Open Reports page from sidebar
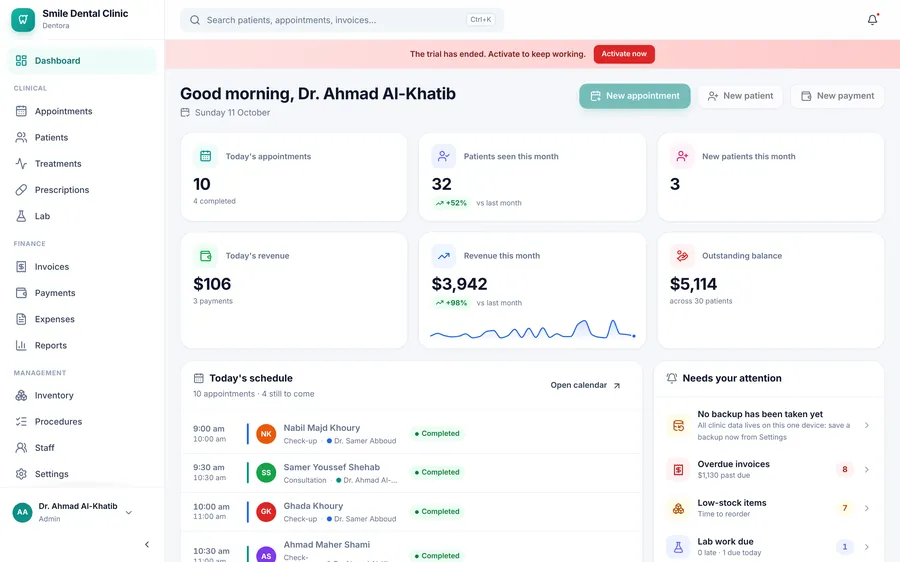 (82, 346)
